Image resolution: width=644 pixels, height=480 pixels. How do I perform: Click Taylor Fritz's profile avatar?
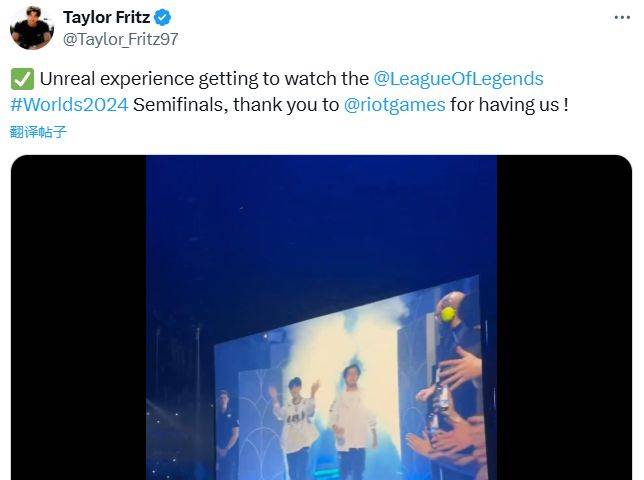click(x=31, y=27)
